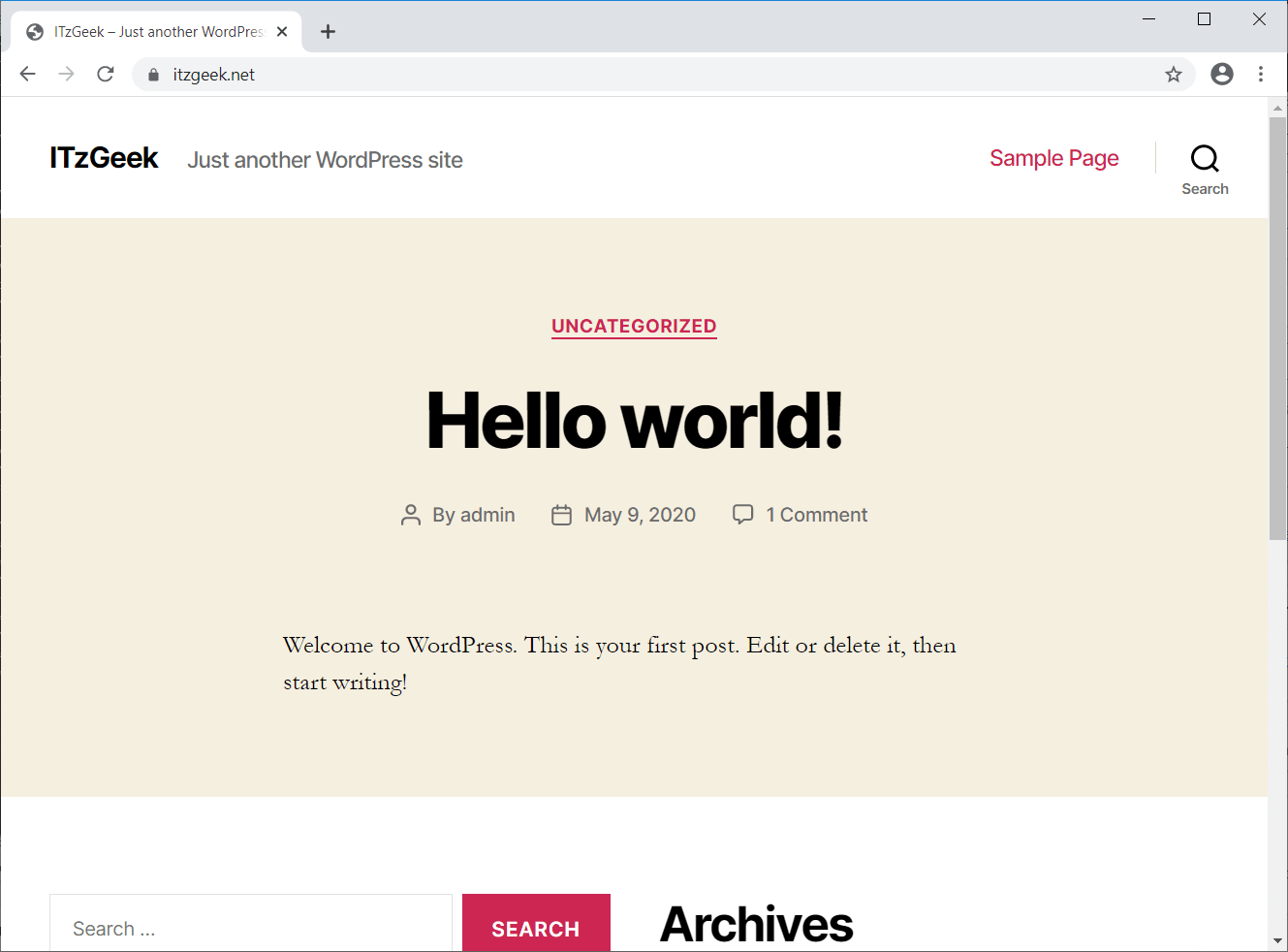Click the scrollbar up arrow

(1277, 108)
